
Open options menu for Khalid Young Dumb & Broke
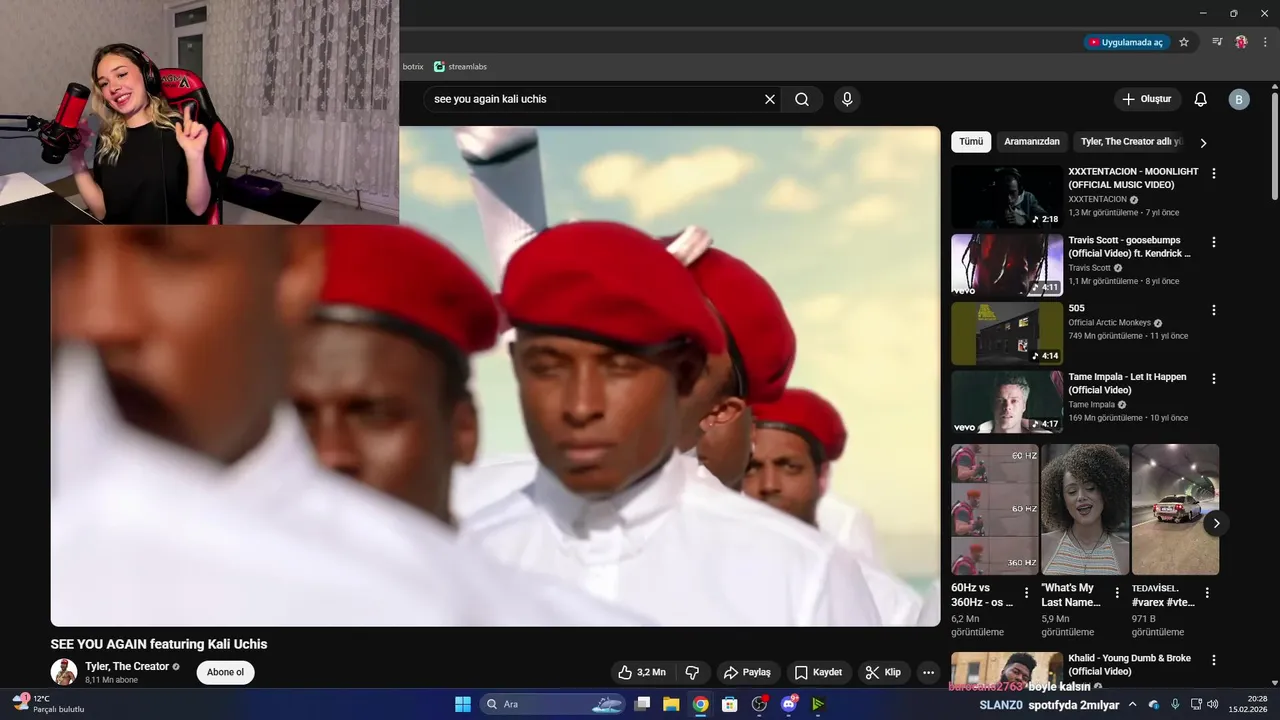click(x=1214, y=660)
